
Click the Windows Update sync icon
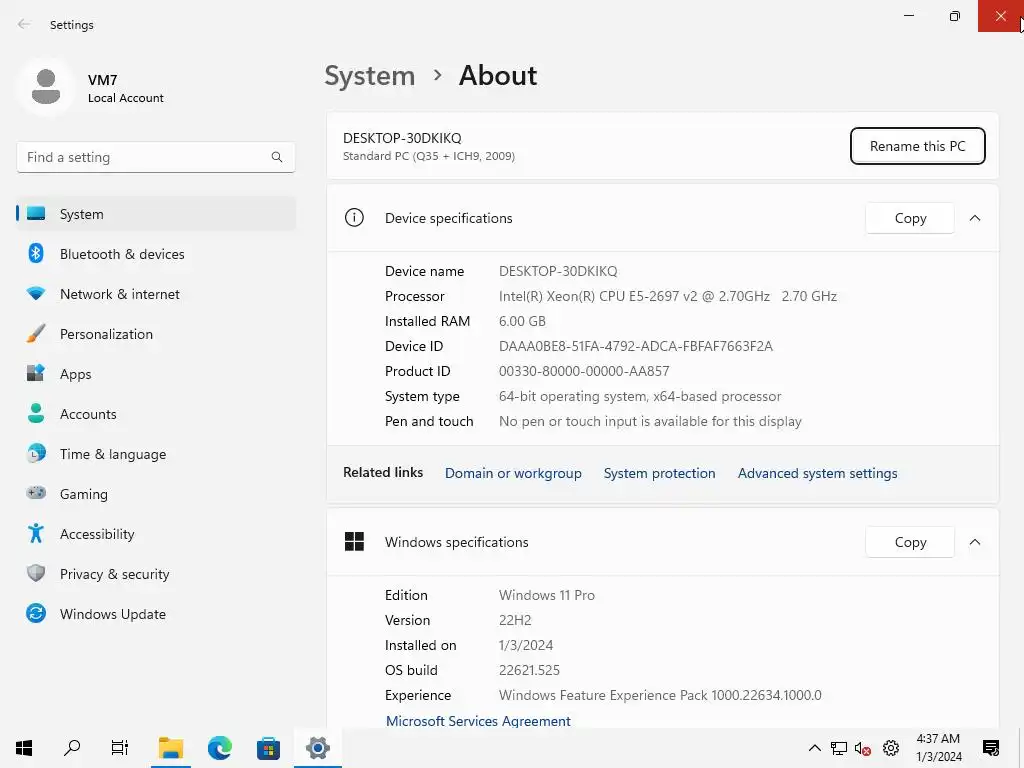(x=36, y=613)
